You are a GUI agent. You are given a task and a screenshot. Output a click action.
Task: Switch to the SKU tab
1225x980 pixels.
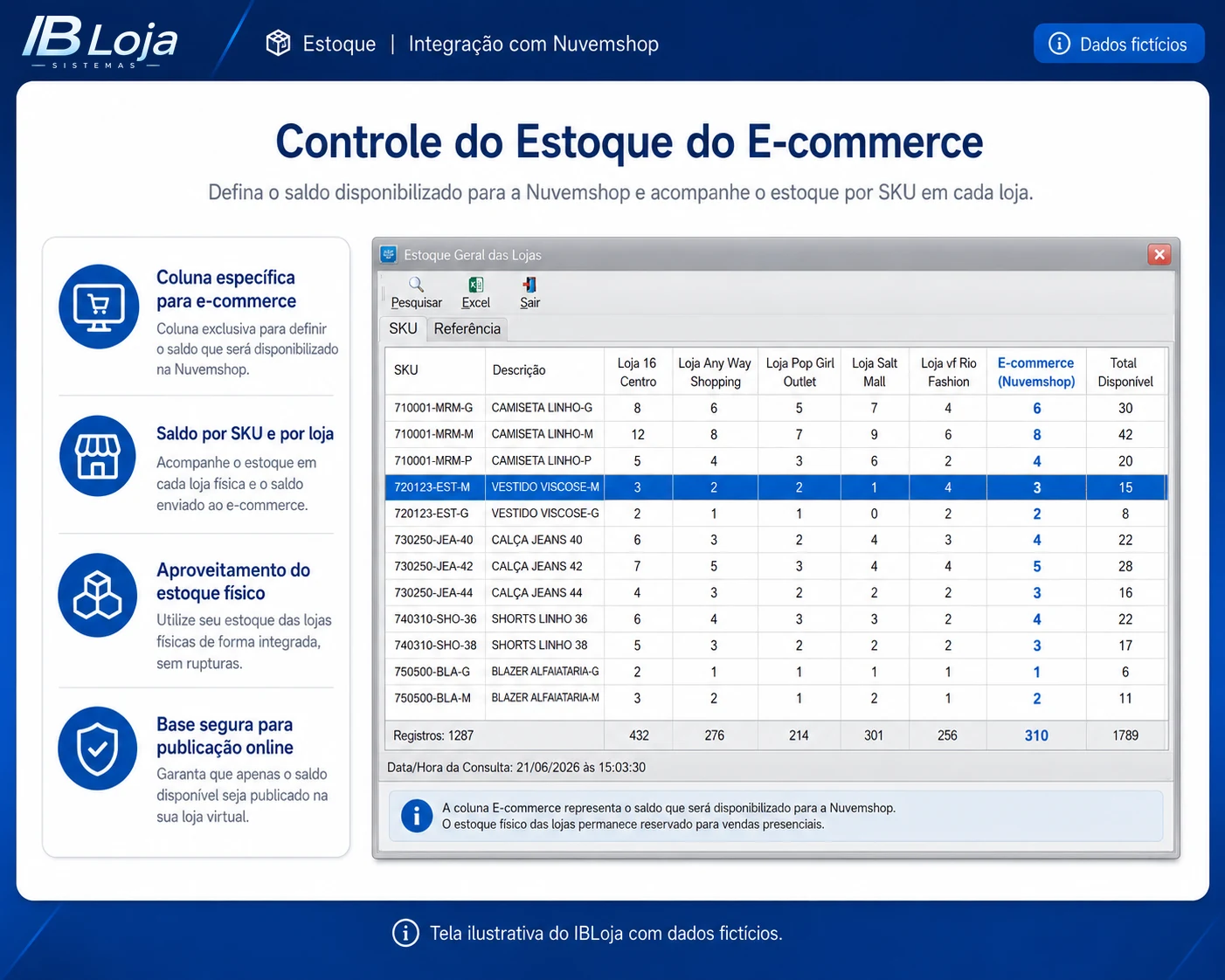pyautogui.click(x=403, y=328)
